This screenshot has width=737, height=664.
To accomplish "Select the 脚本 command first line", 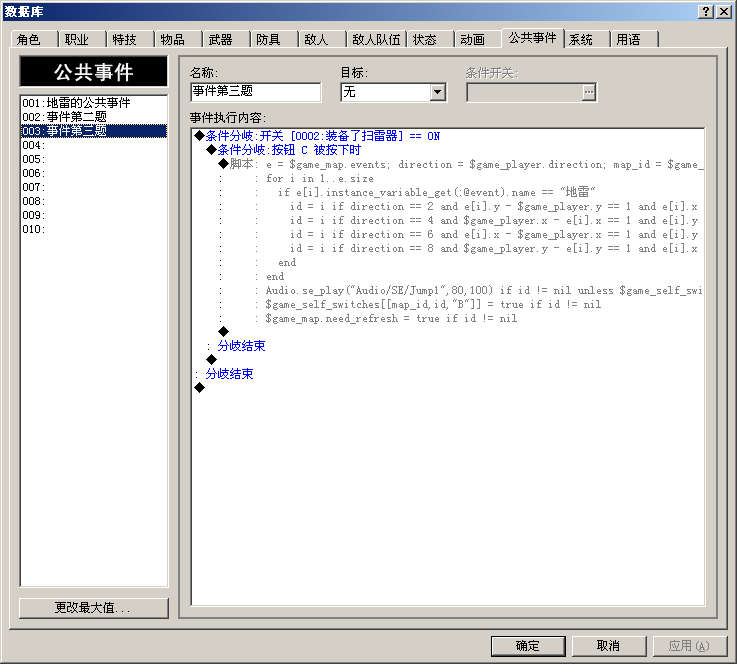I will pos(448,164).
